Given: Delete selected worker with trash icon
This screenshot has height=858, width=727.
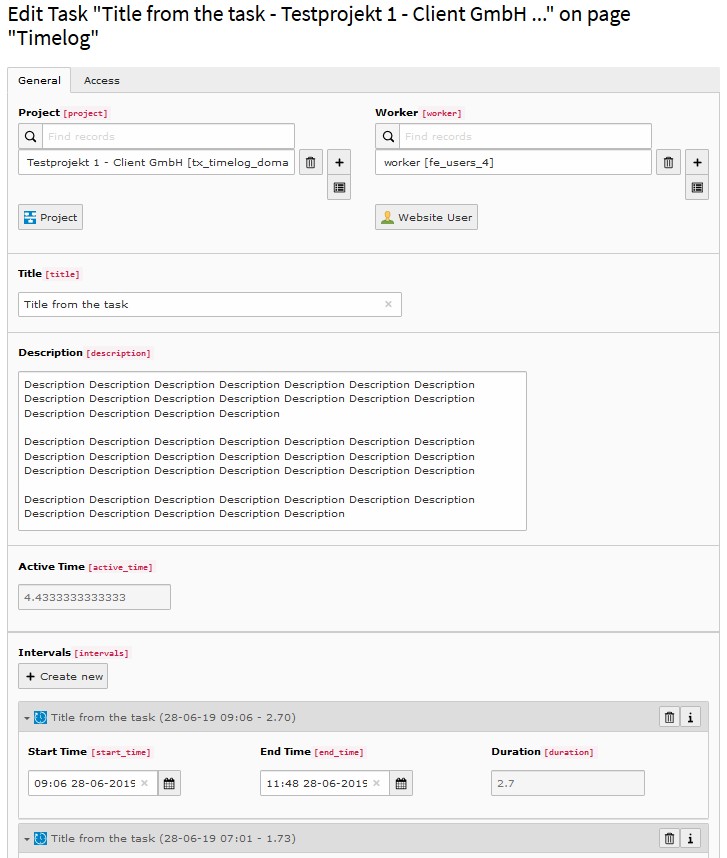Looking at the screenshot, I should tap(668, 163).
